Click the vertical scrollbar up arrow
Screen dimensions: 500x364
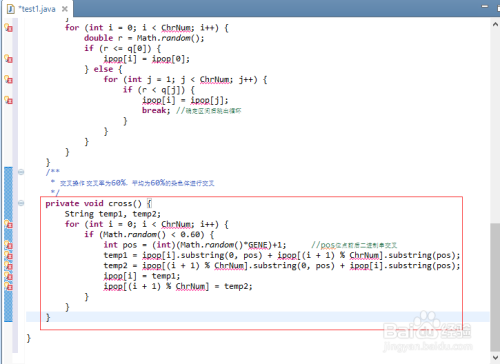[495, 24]
